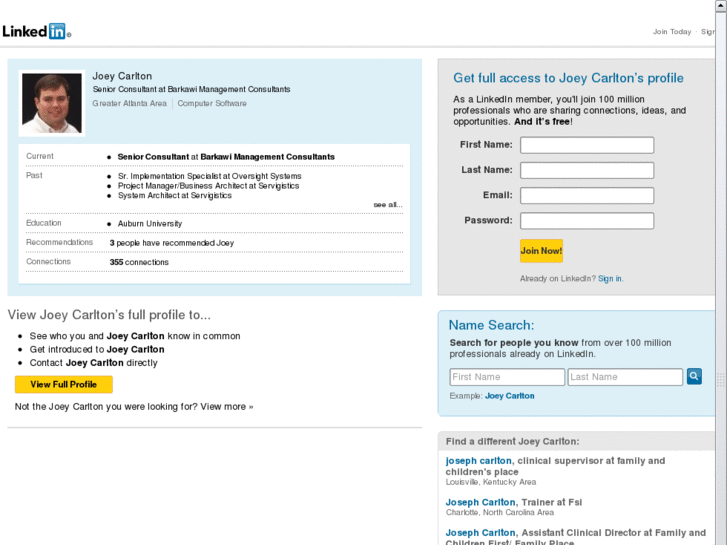Open Joseph Carlton Assistant Clinical Director profile
Screen dimensions: 727x545
(480, 533)
